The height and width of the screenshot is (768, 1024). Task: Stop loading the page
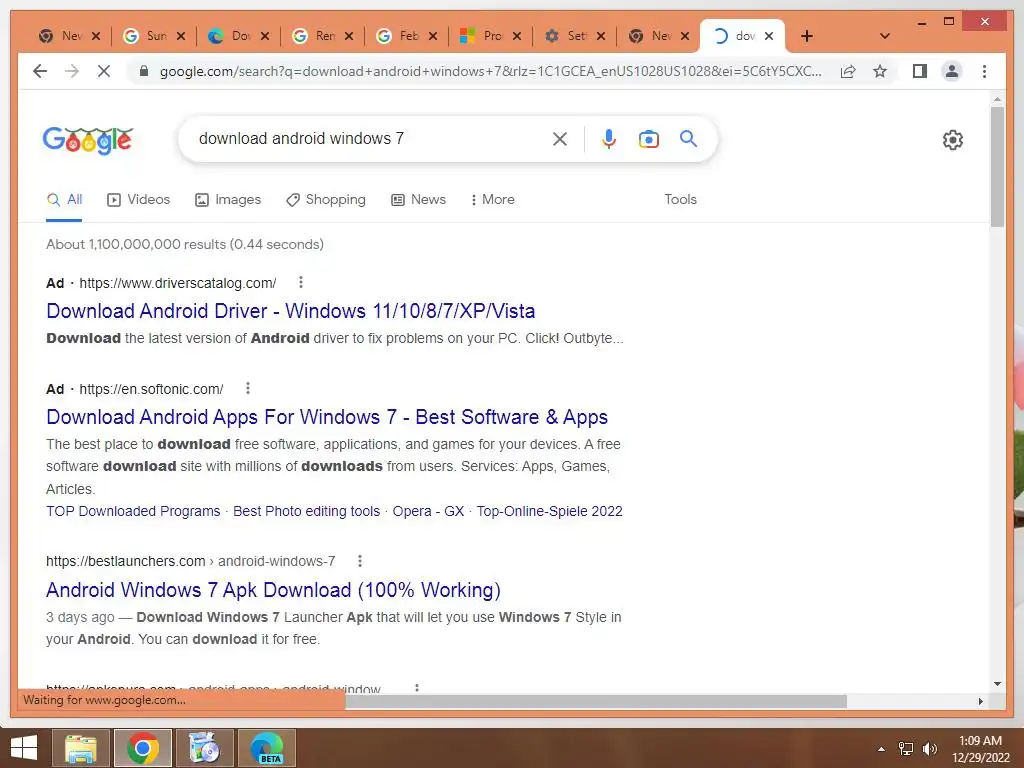[104, 71]
